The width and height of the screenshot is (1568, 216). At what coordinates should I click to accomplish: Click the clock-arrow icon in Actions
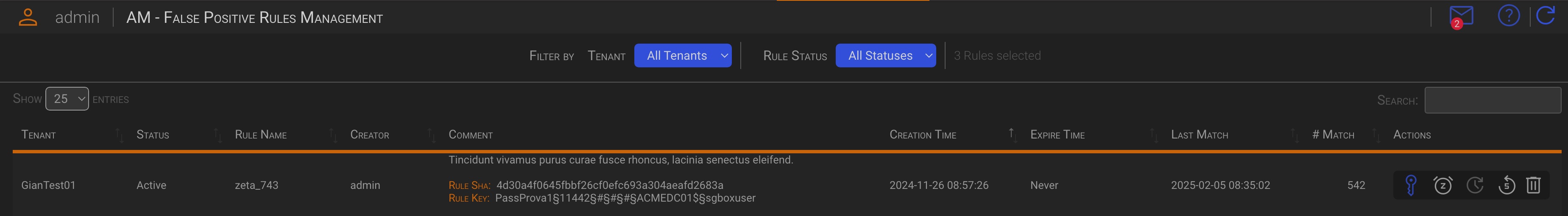(1475, 185)
